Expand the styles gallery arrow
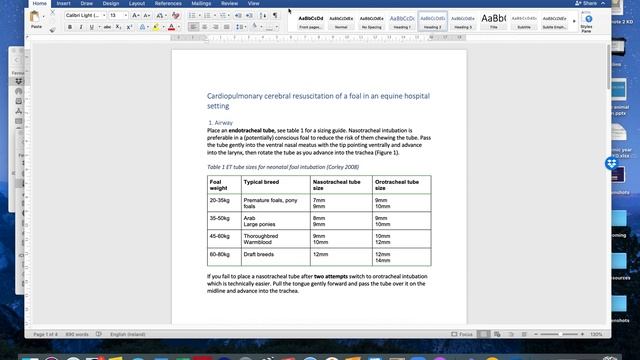Viewport: 640px width, 360px height. (574, 21)
